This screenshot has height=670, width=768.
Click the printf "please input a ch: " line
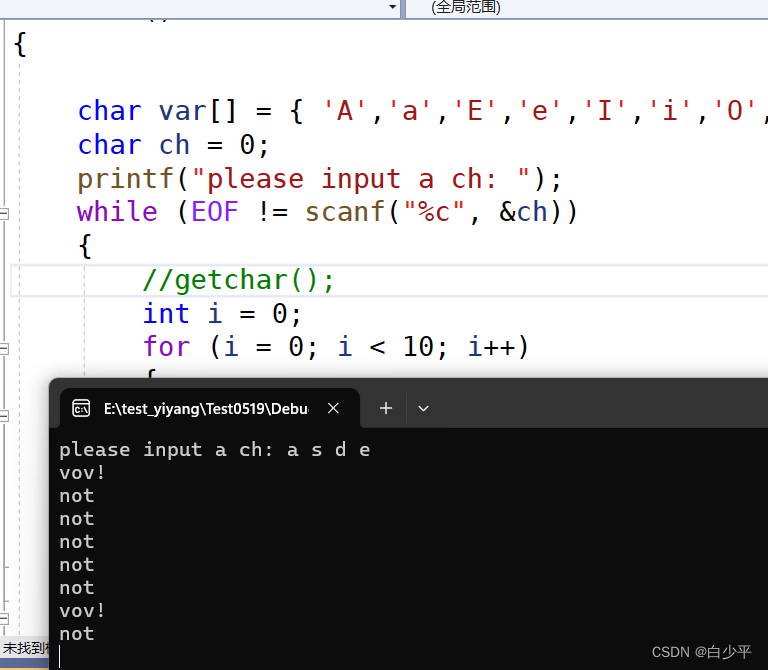319,179
